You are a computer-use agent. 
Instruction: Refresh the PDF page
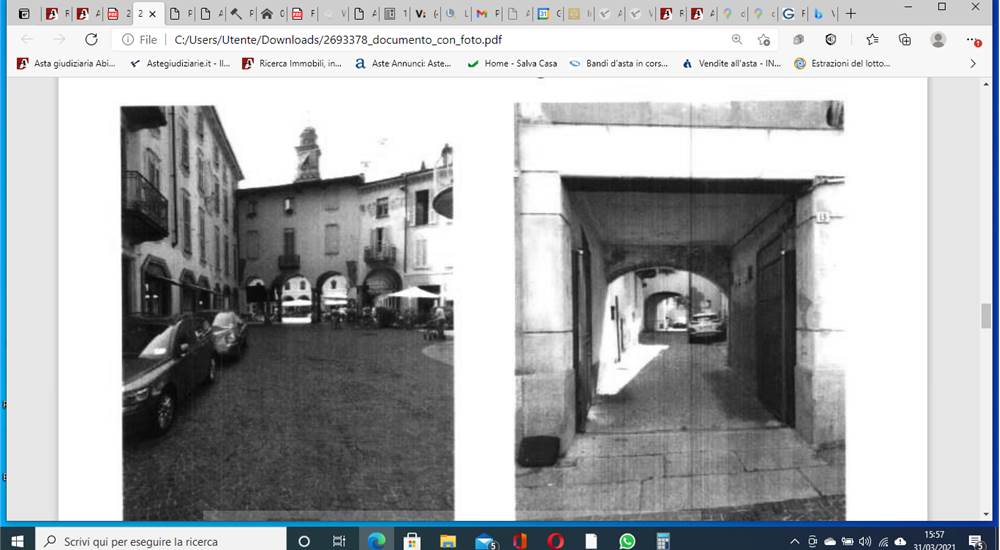[91, 40]
